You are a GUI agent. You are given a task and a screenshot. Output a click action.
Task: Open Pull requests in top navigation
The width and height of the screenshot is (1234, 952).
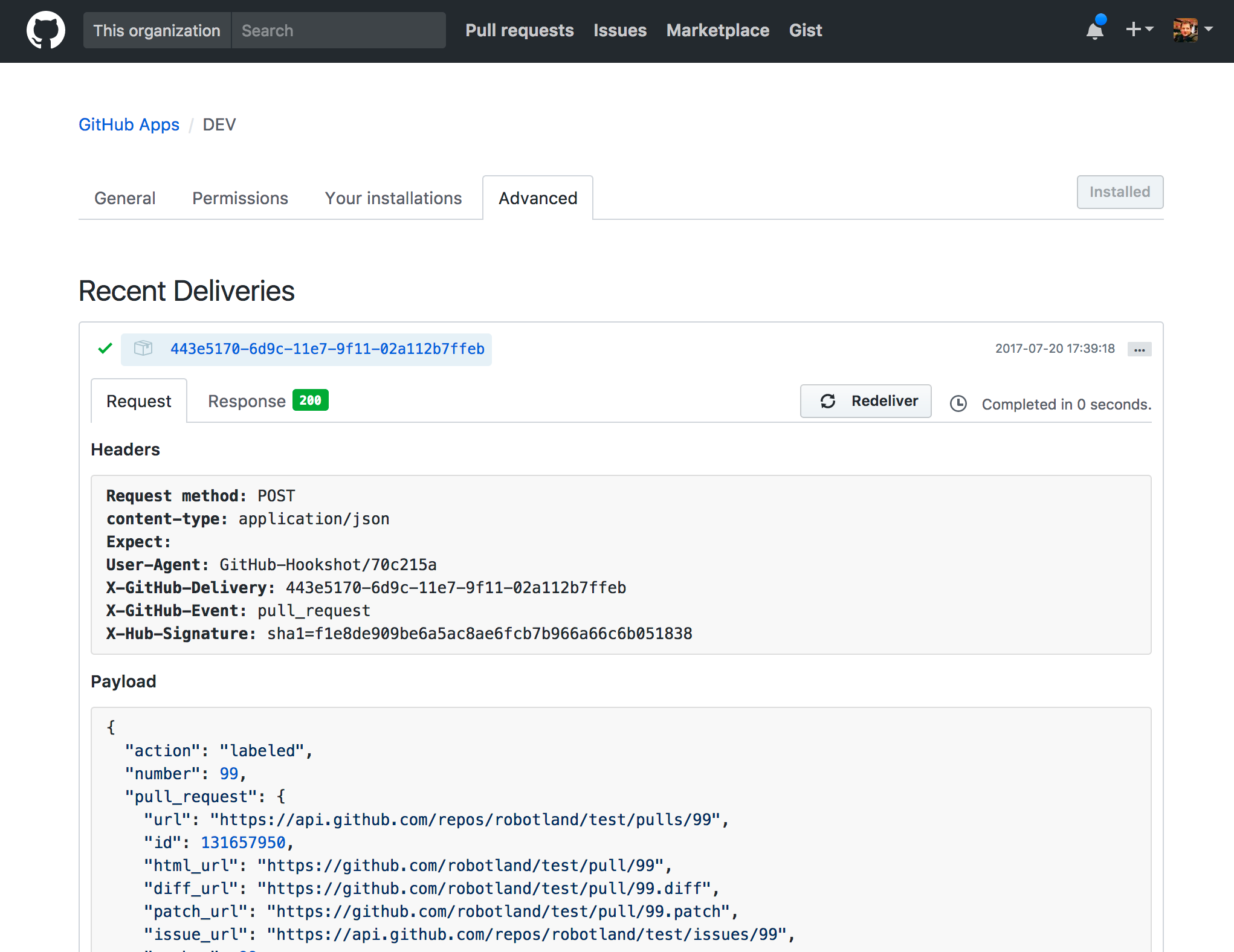(520, 30)
